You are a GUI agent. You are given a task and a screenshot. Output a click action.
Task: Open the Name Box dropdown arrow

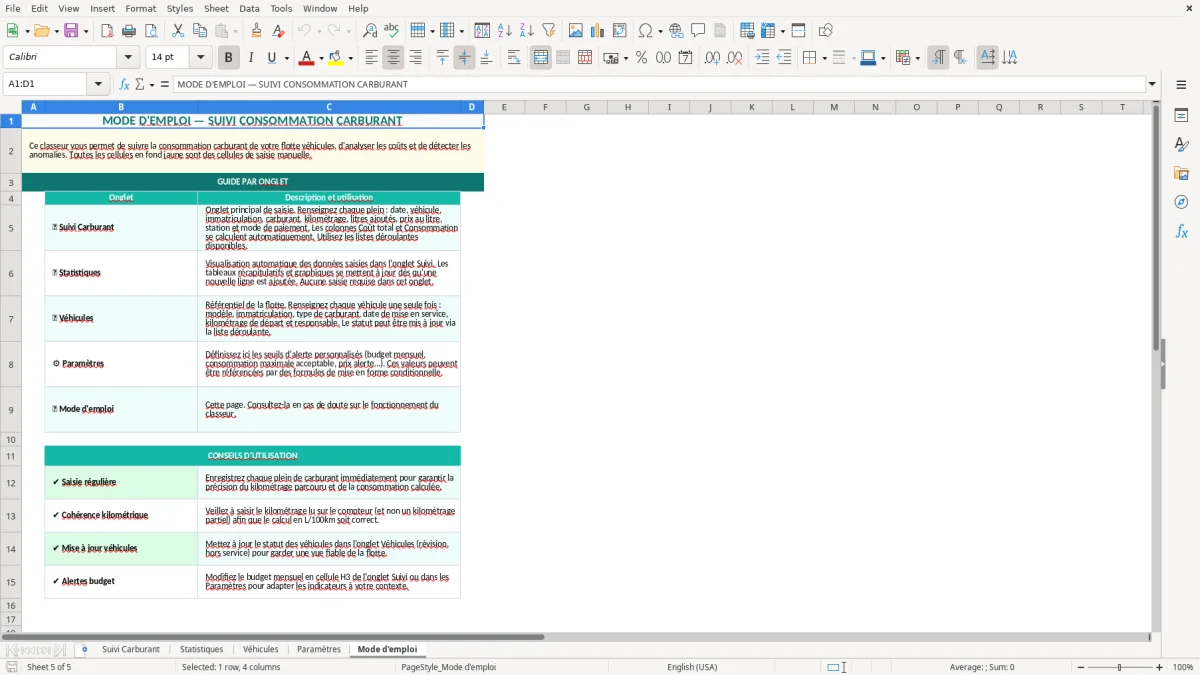[x=98, y=84]
